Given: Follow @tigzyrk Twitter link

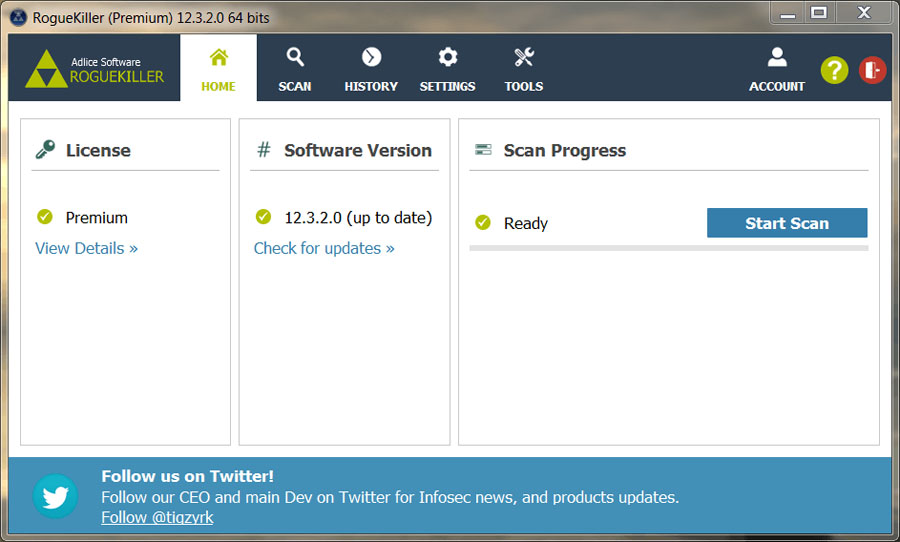Looking at the screenshot, I should 157,517.
